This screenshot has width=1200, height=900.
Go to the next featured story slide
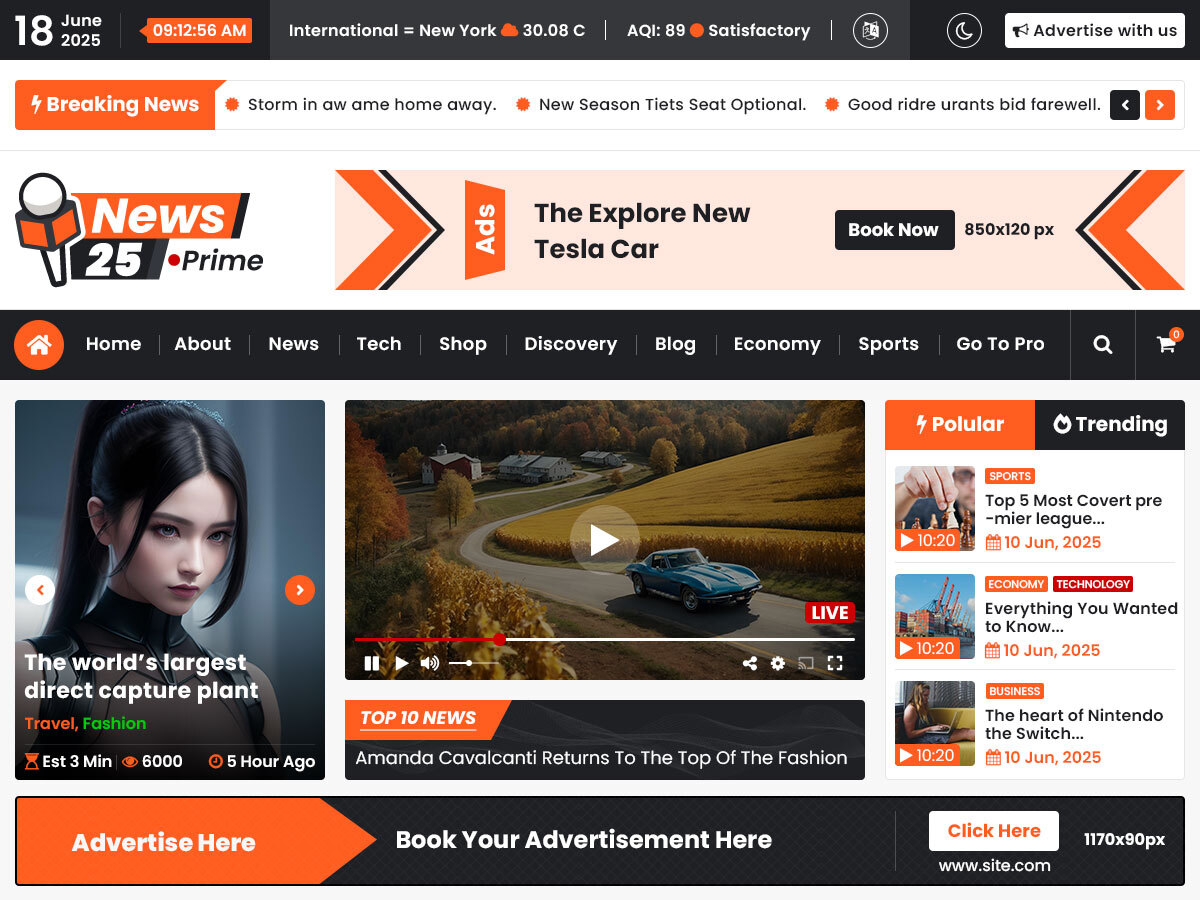pos(300,589)
